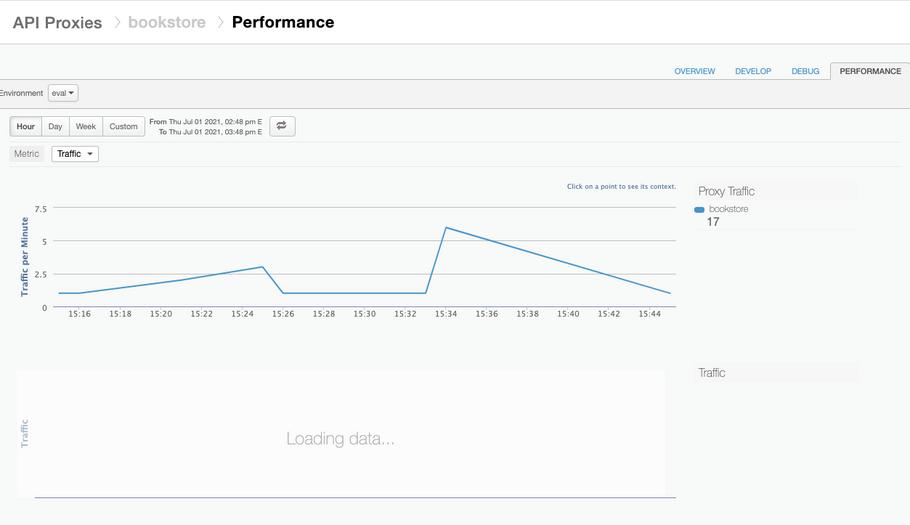Select the Hour time range
The image size is (910, 525).
pyautogui.click(x=26, y=127)
